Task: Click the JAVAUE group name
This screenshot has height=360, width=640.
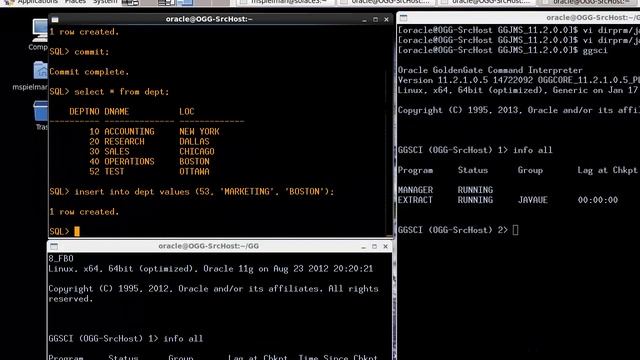Action: [x=533, y=200]
